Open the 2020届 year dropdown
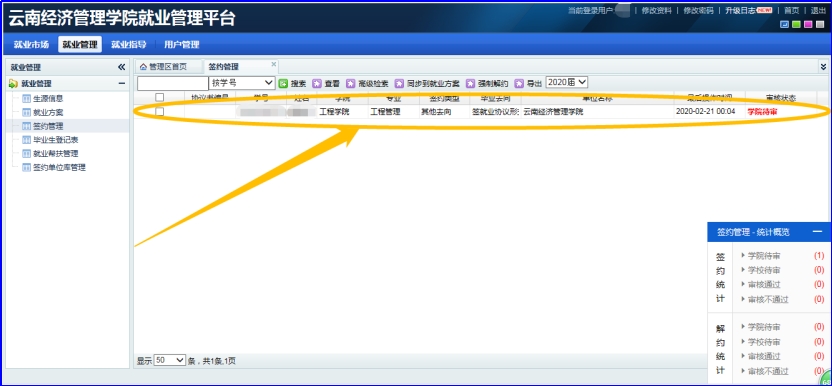The width and height of the screenshot is (832, 386). click(x=567, y=82)
